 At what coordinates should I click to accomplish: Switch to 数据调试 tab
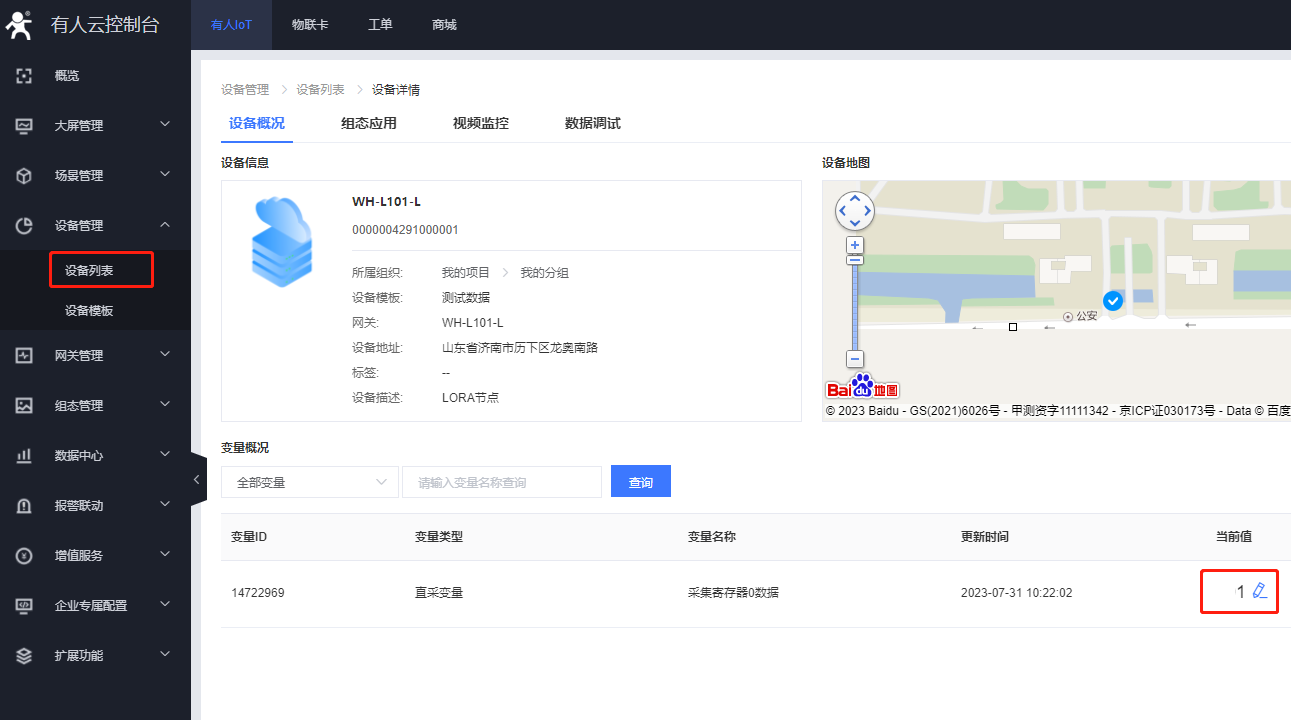[593, 124]
